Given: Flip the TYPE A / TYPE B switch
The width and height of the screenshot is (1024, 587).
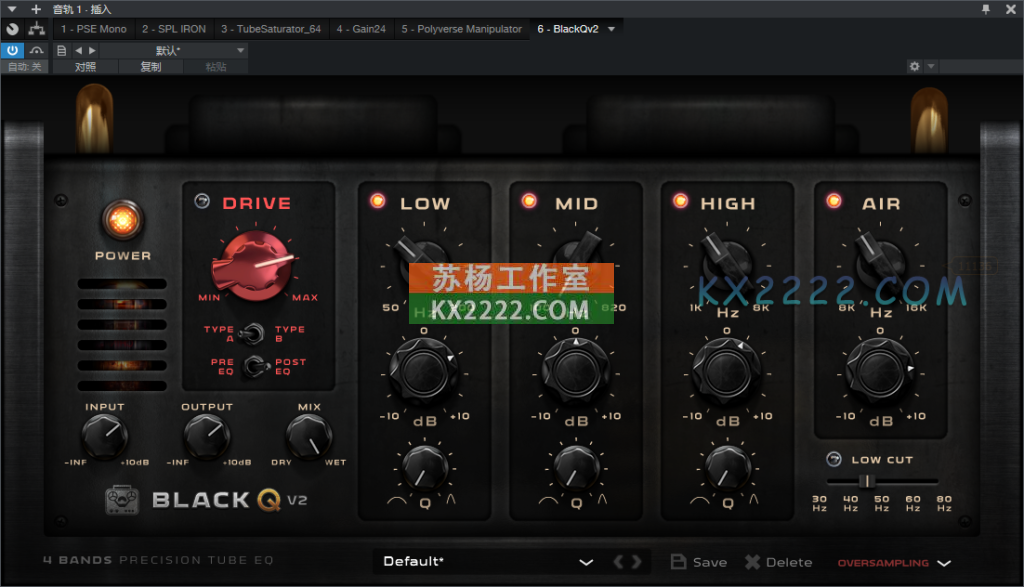Looking at the screenshot, I should click(x=252, y=334).
